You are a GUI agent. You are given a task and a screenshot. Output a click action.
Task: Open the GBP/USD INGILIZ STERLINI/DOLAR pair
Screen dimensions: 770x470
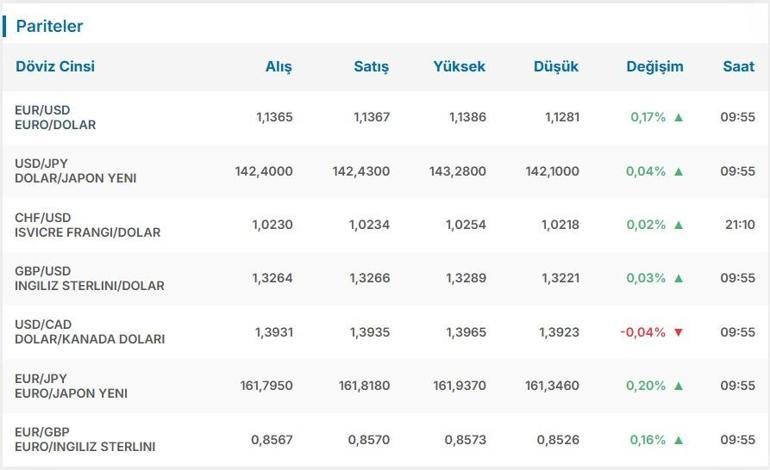pos(89,278)
